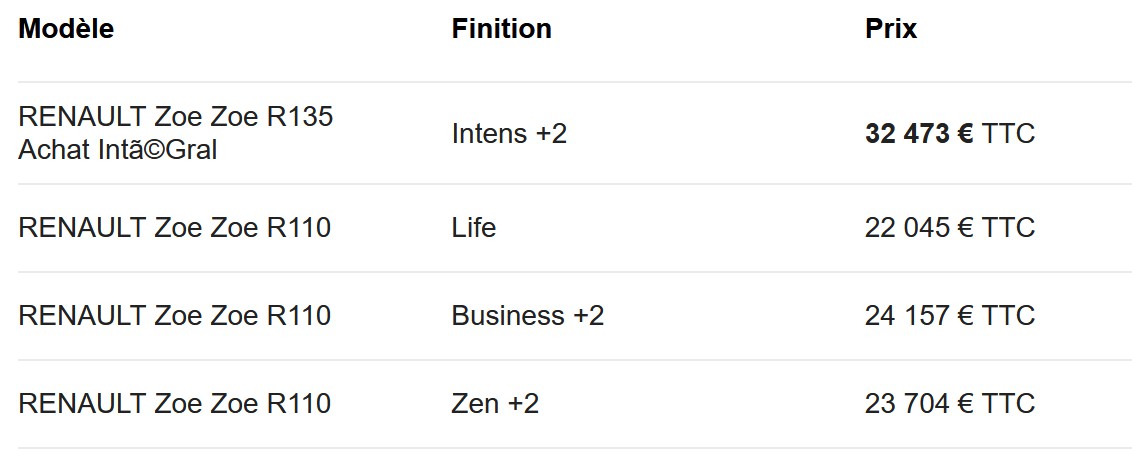
Task: Click the model name in the Life row
Action: pyautogui.click(x=174, y=228)
